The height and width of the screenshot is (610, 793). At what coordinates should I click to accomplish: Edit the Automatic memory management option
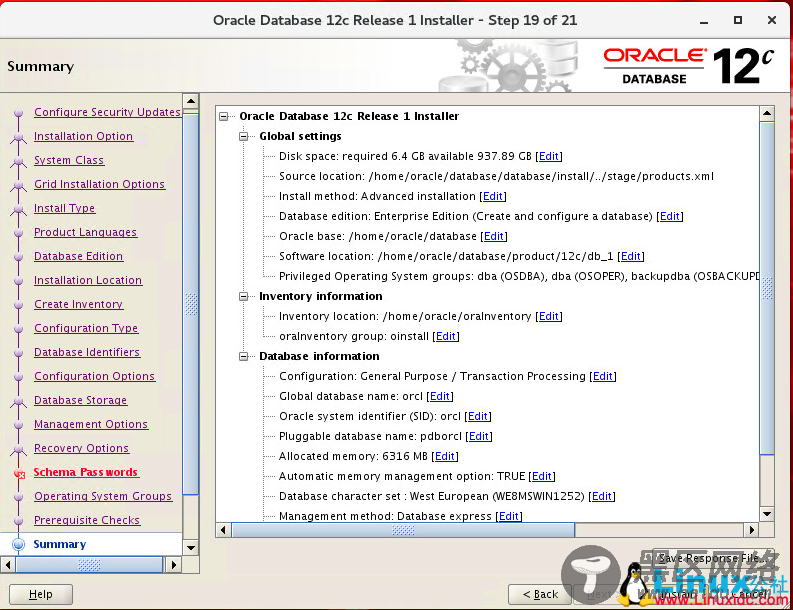tap(542, 476)
